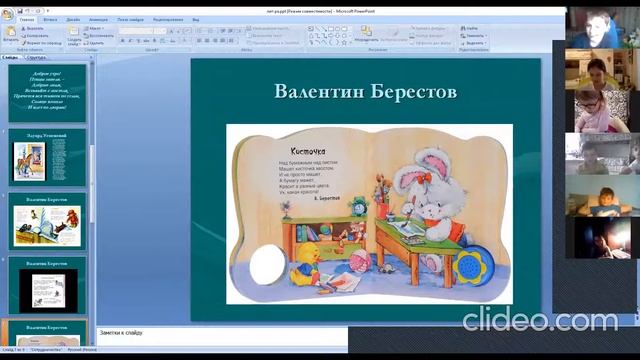Toggle bold formatting
The image size is (640, 360).
(x=122, y=41)
